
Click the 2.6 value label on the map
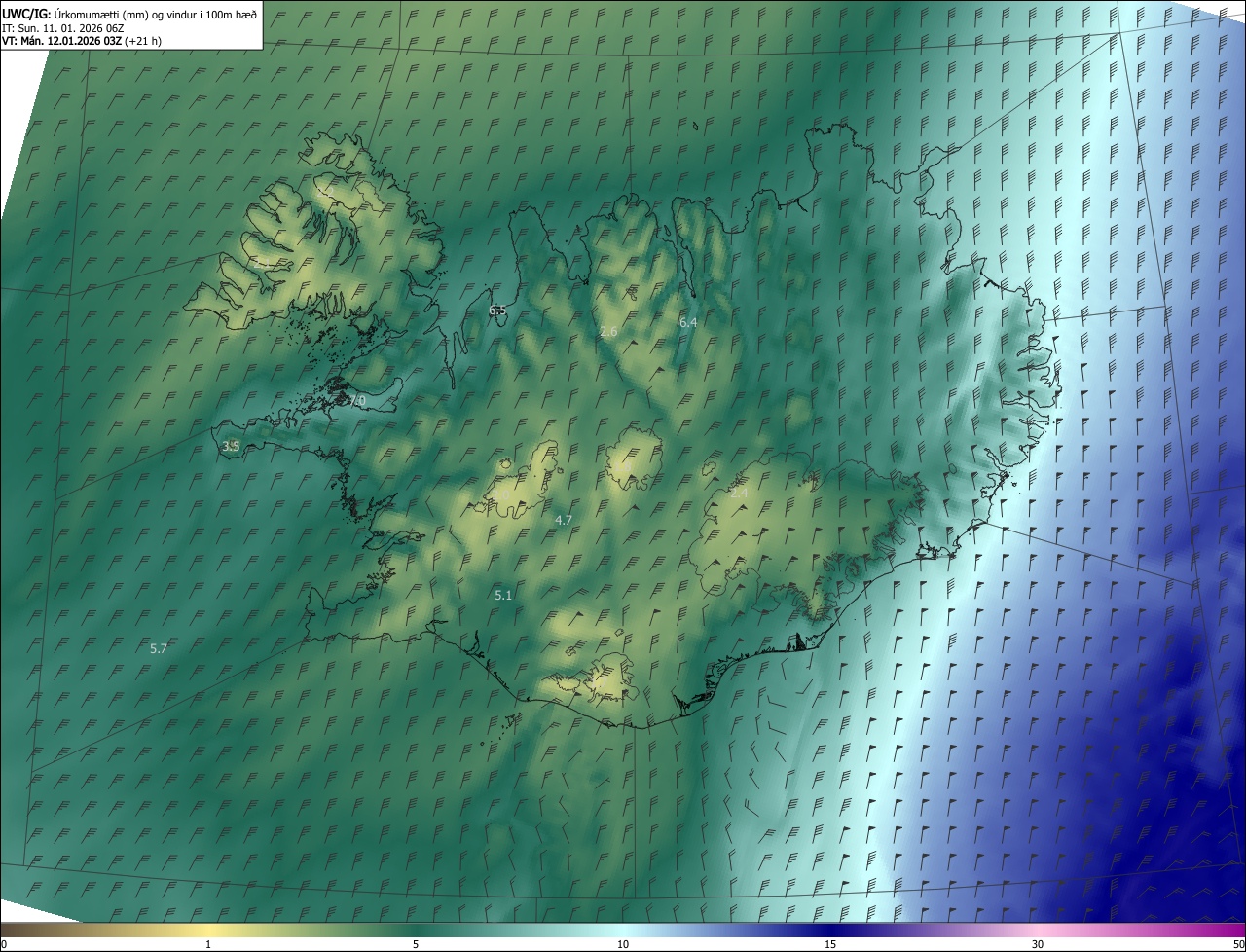608,332
